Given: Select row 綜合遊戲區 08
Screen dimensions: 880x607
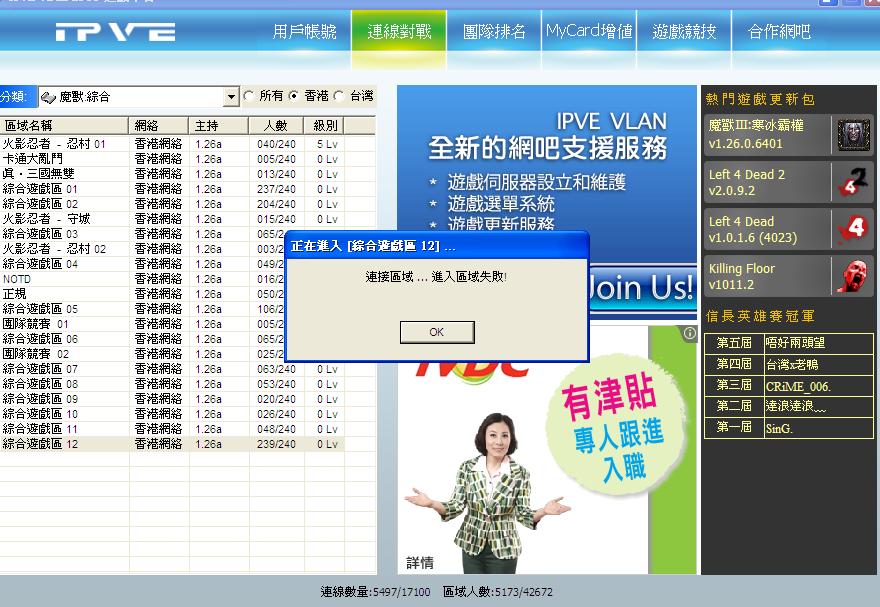Looking at the screenshot, I should point(172,384).
